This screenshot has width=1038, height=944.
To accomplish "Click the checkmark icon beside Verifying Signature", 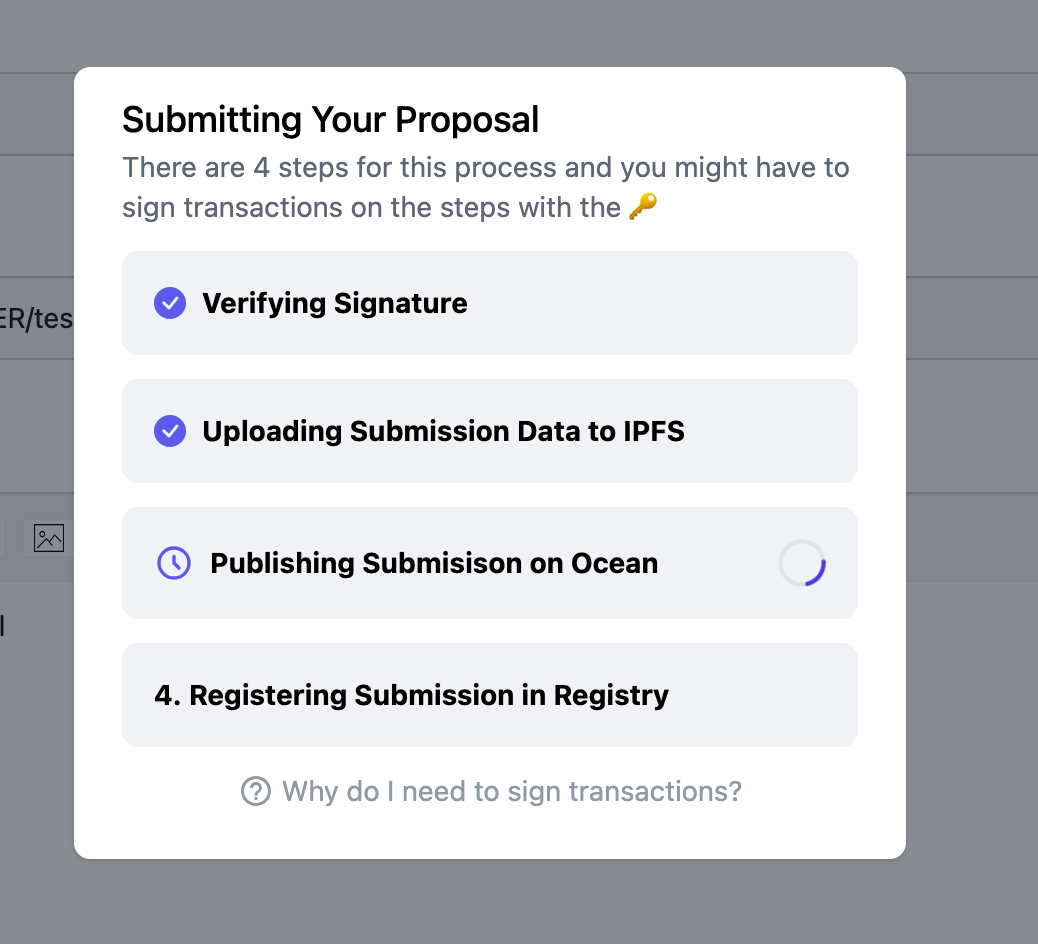I will 170,303.
